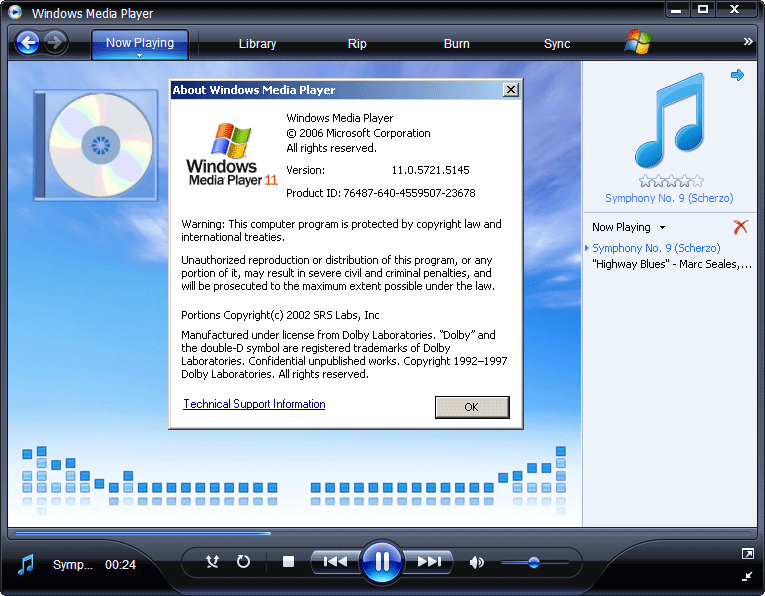Go to the Sync tab

click(x=557, y=44)
